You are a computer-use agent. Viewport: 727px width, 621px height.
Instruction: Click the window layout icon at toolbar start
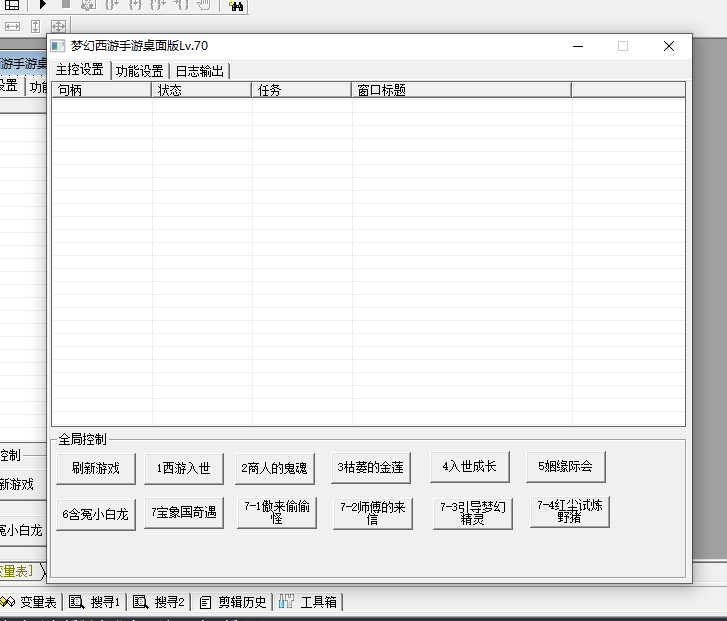point(12,5)
